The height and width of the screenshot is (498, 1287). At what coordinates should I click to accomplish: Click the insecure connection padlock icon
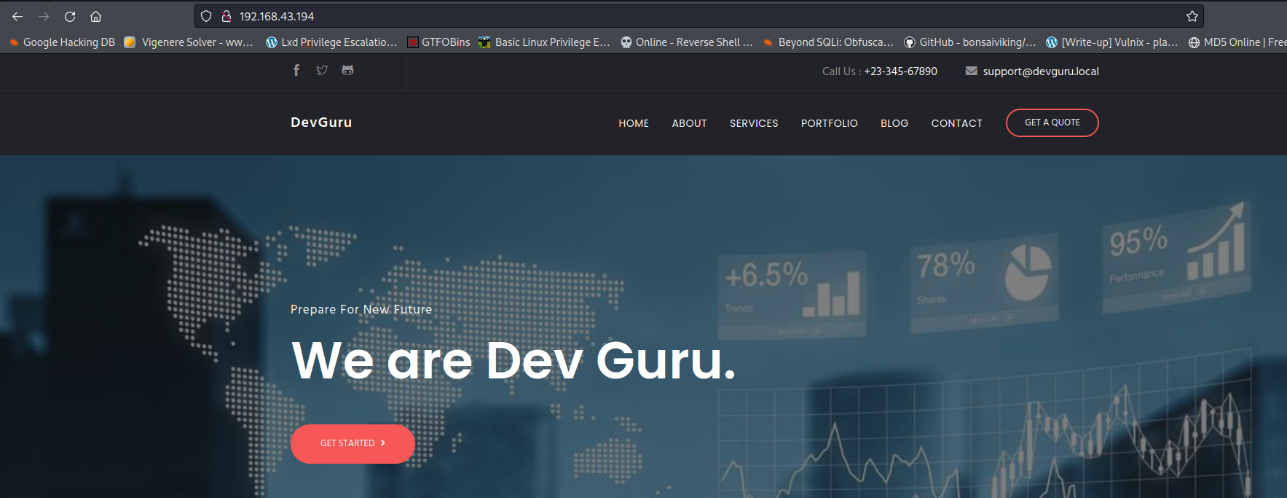click(226, 16)
